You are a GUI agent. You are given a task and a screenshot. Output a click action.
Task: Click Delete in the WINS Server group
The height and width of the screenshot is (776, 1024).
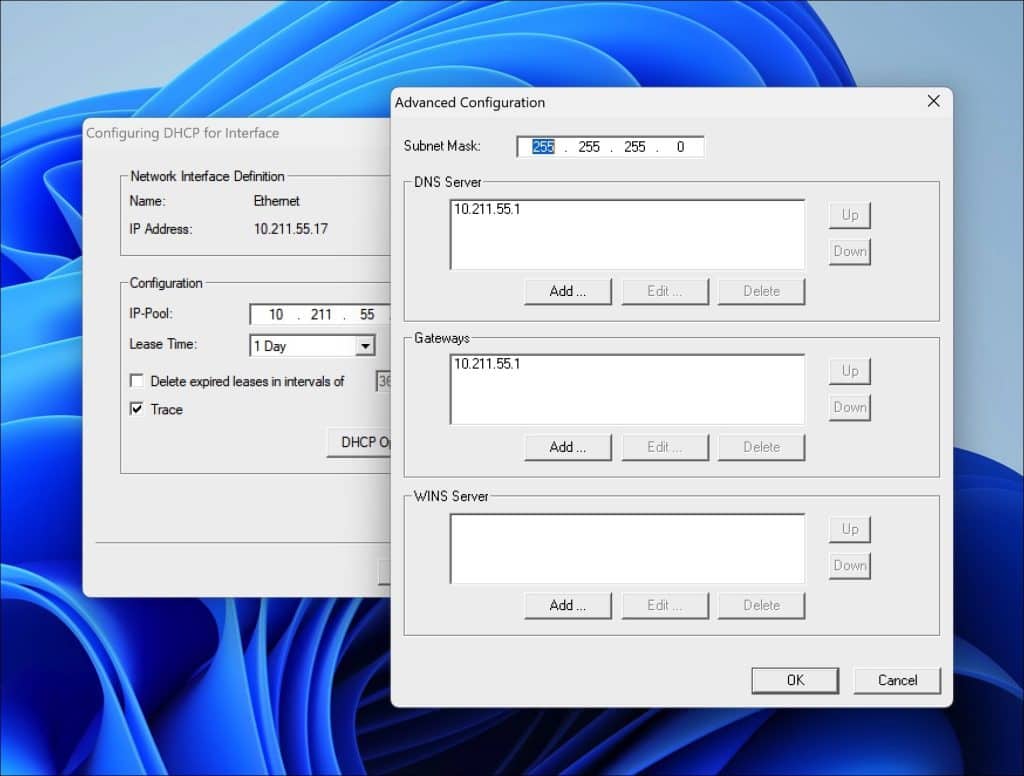point(761,606)
